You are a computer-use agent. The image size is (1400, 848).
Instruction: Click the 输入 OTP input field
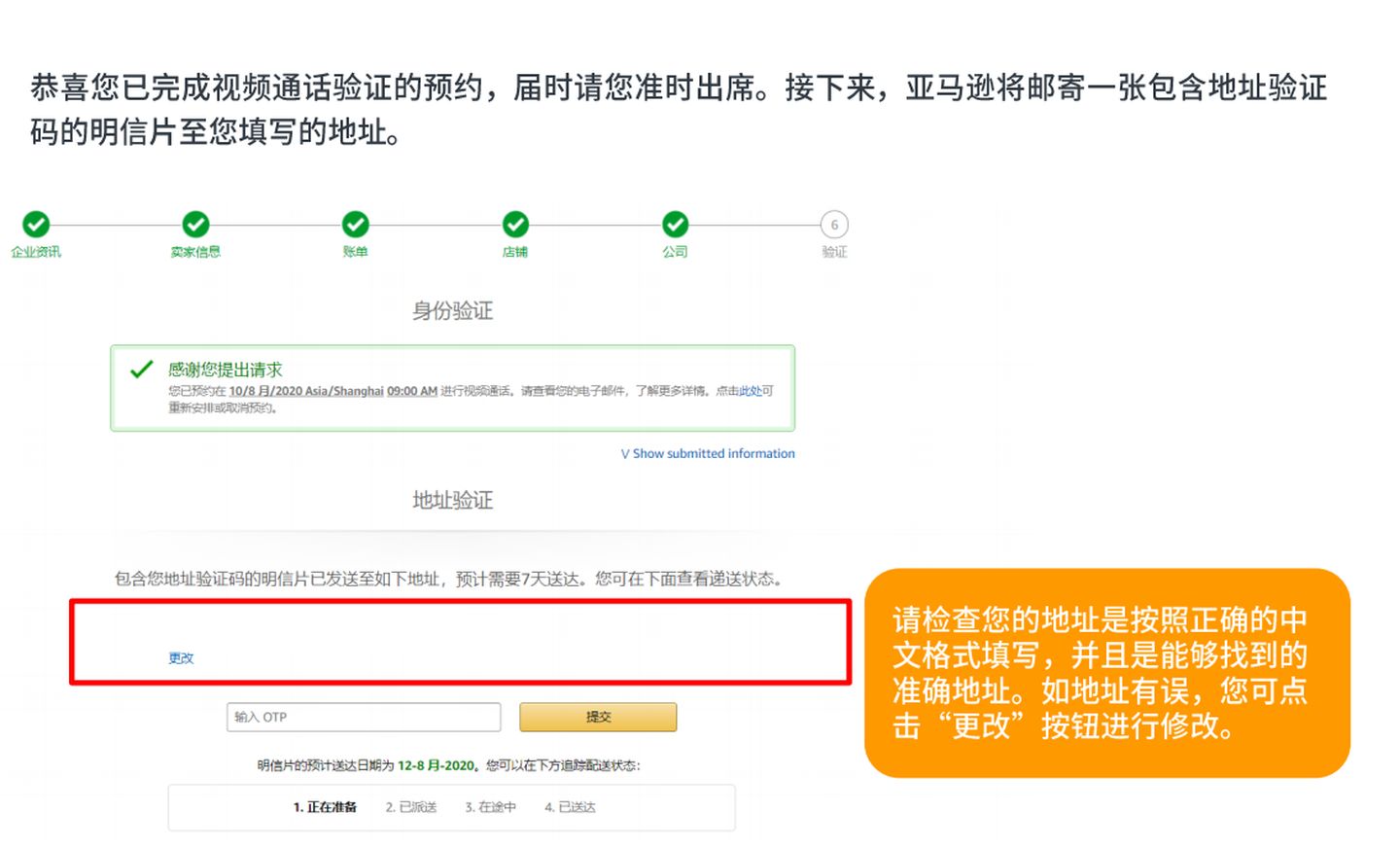[x=364, y=718]
